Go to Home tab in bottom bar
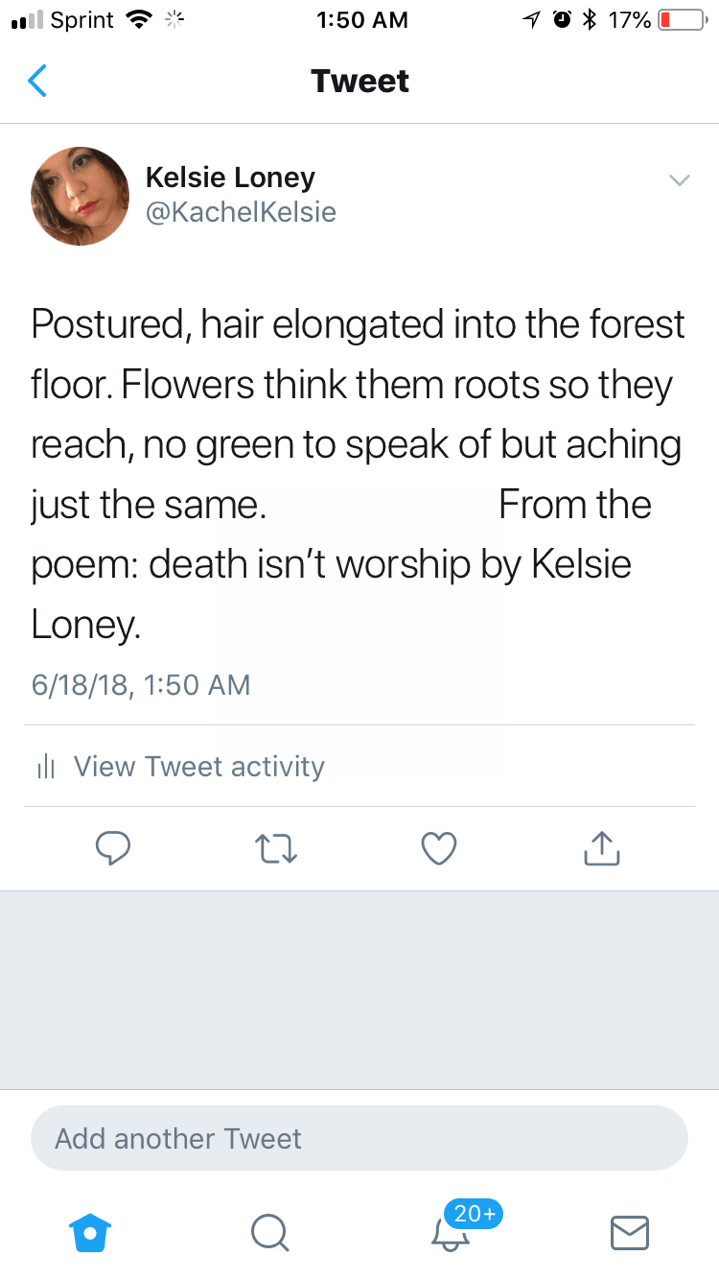The height and width of the screenshot is (1280, 719). click(90, 1232)
